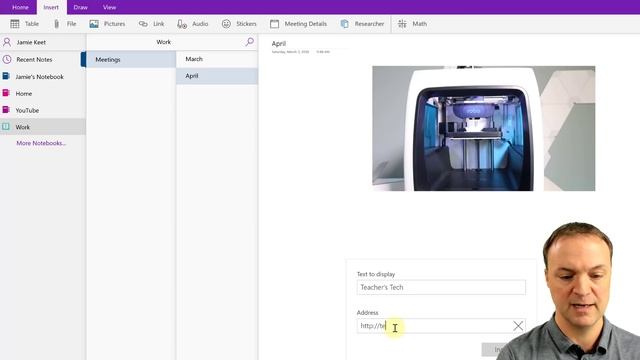
Task: Click the Audio microphone icon
Action: [182, 24]
